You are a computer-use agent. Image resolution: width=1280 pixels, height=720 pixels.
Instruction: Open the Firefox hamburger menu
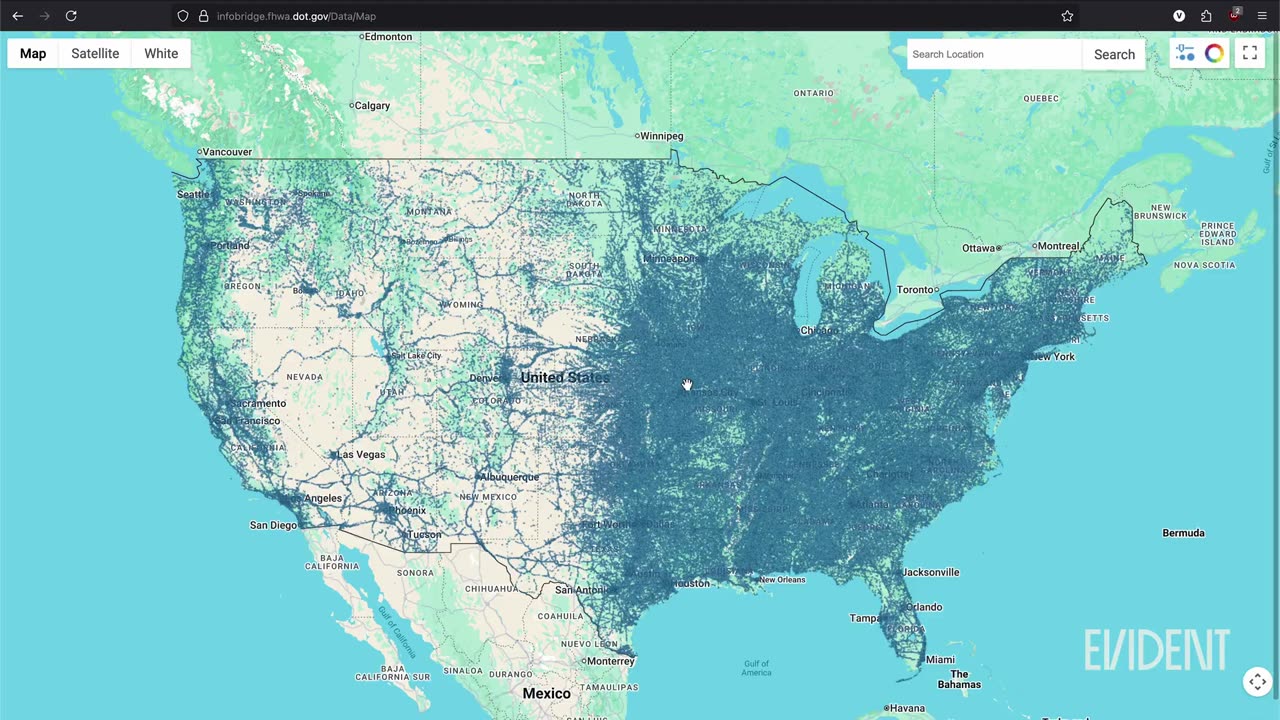pos(1262,16)
